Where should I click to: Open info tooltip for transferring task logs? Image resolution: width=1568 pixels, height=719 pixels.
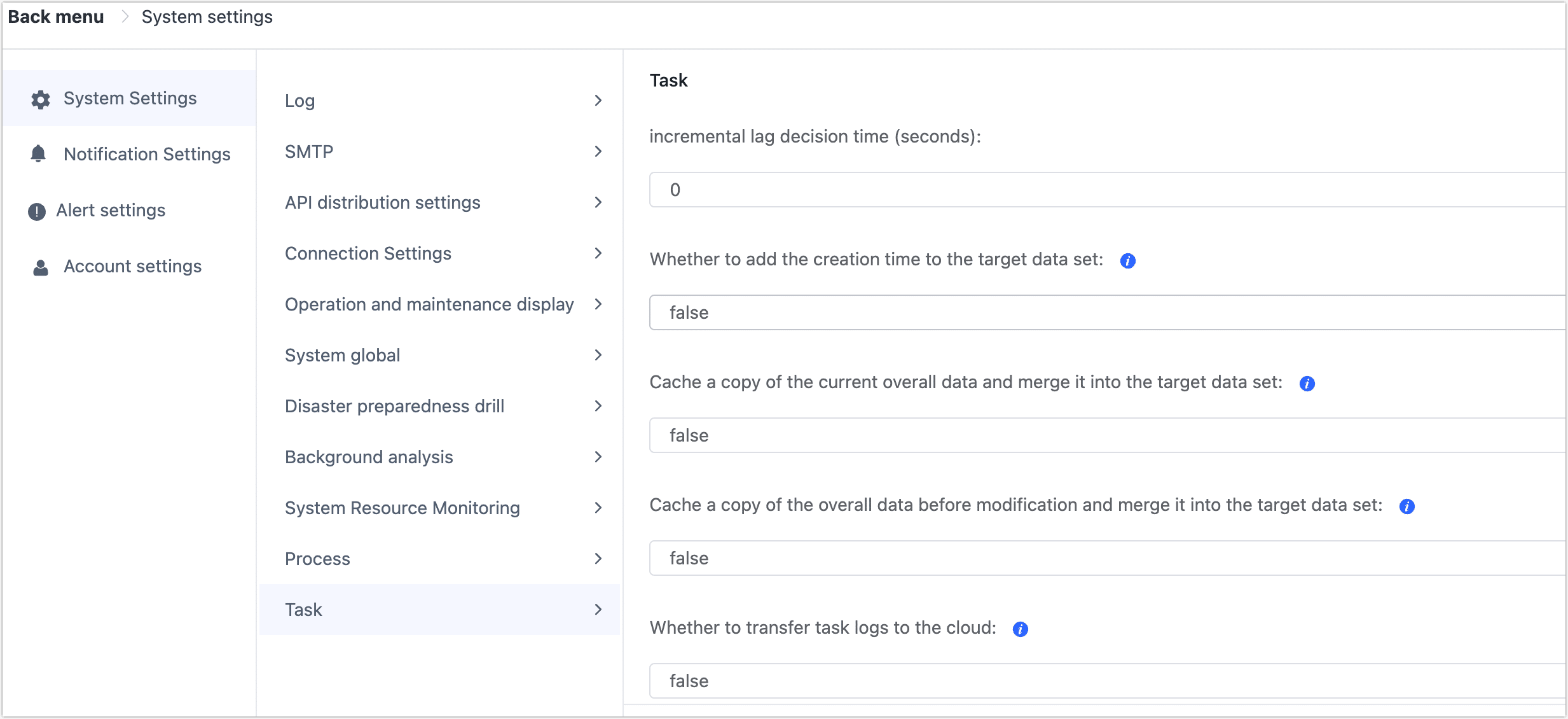point(1019,629)
